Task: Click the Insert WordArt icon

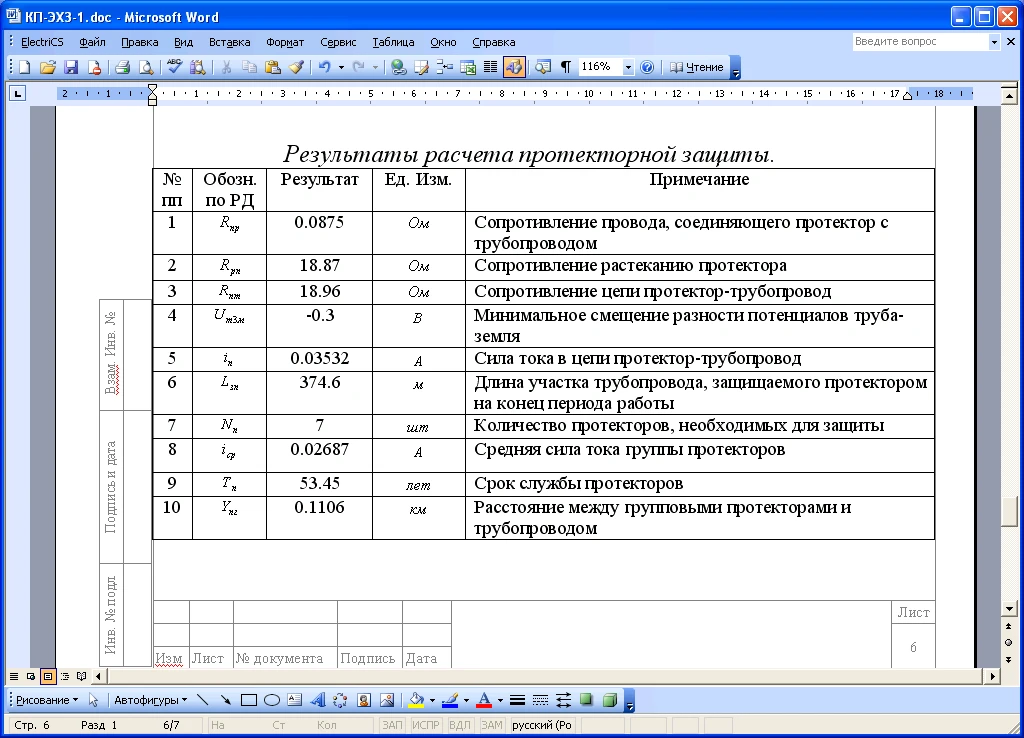Action: pos(318,700)
